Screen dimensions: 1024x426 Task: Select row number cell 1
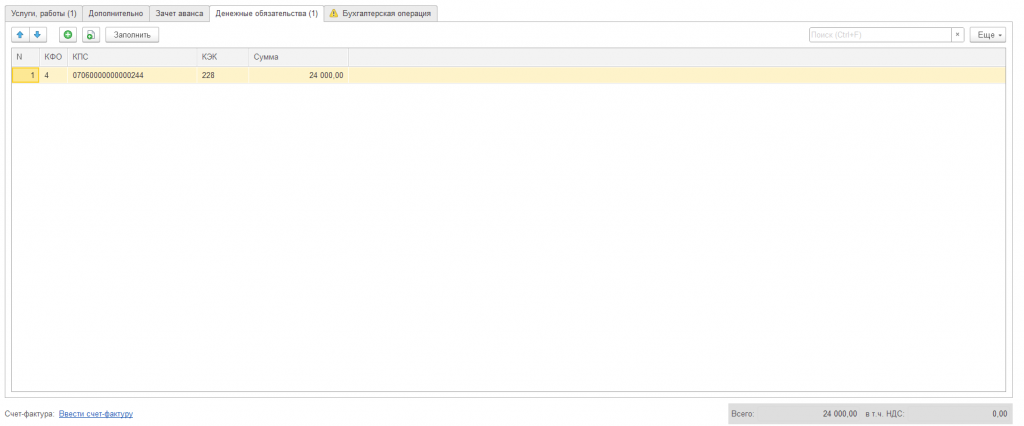pyautogui.click(x=25, y=75)
